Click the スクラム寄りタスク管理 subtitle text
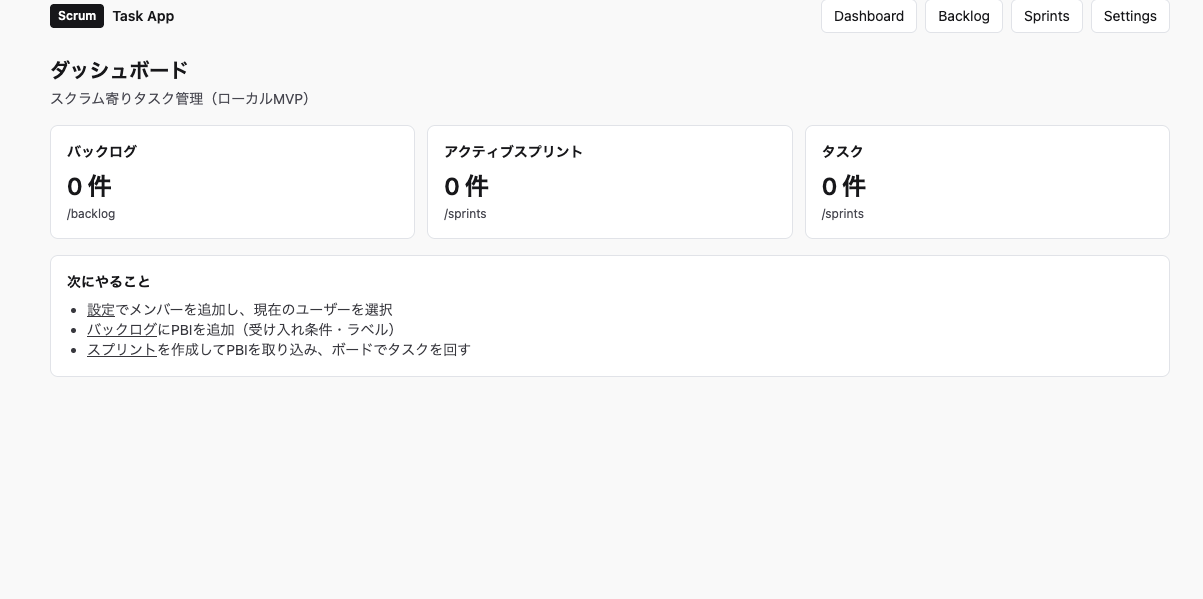The width and height of the screenshot is (1203, 599). [x=180, y=98]
